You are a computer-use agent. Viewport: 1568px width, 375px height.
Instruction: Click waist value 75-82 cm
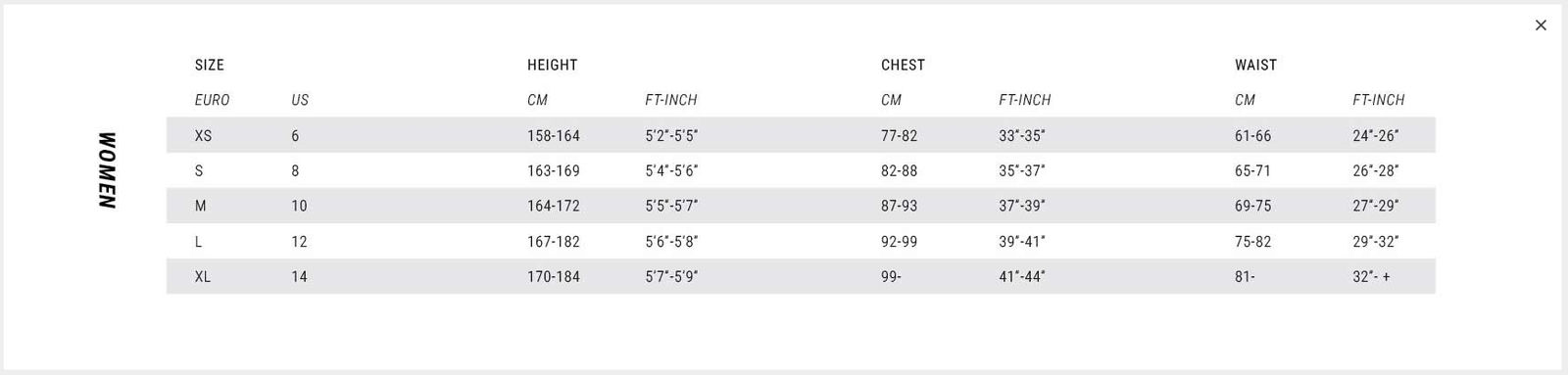1252,241
